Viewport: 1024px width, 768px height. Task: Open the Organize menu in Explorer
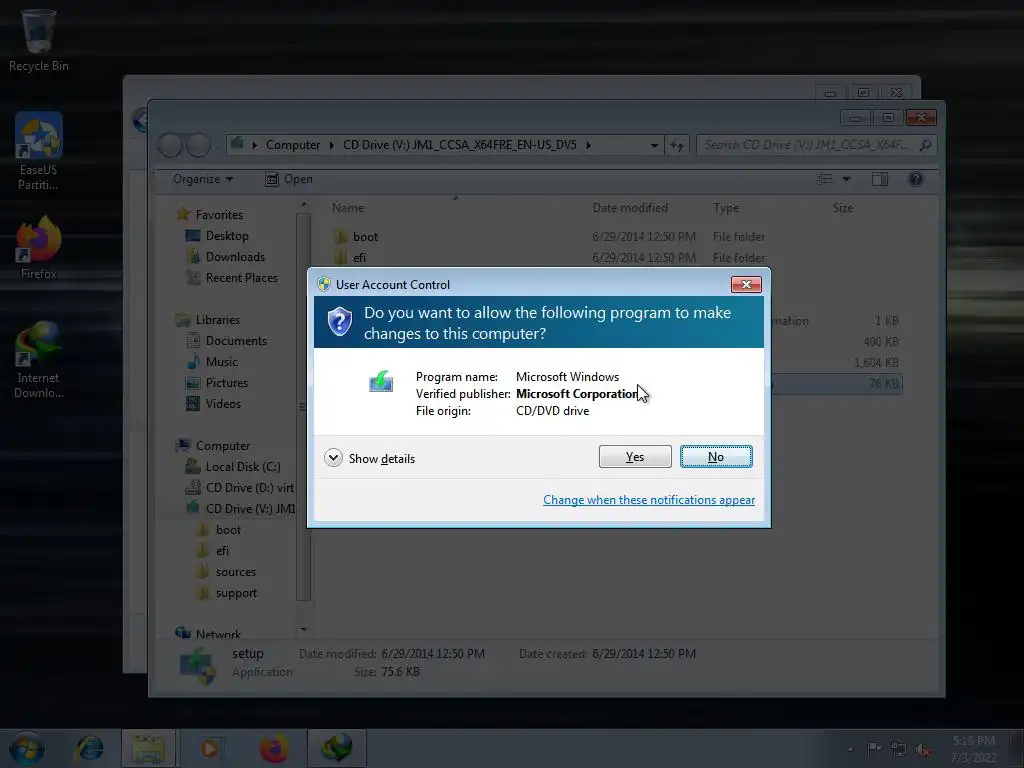pos(202,179)
